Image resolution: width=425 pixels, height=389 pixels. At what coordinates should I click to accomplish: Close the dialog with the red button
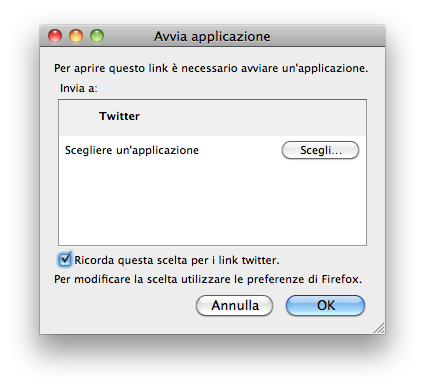(55, 36)
